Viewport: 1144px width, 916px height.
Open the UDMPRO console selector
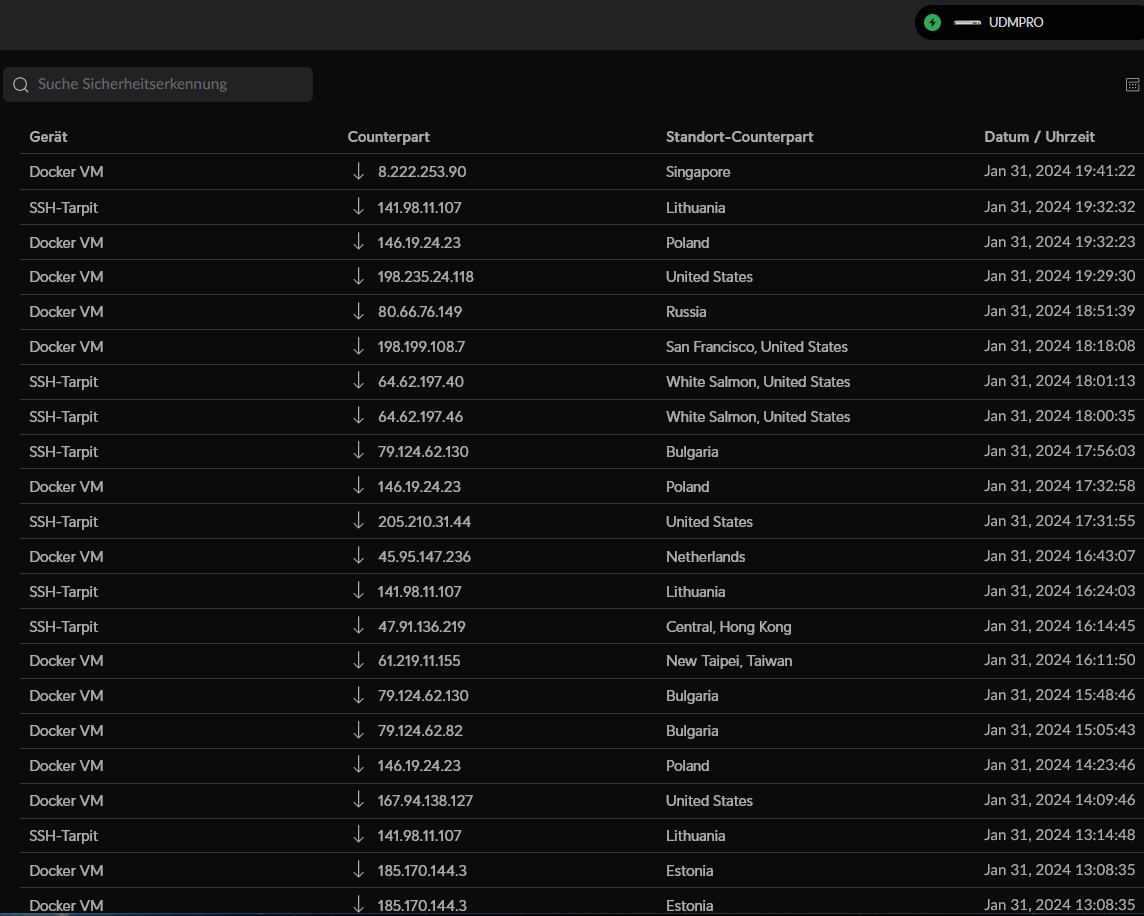[x=1015, y=22]
